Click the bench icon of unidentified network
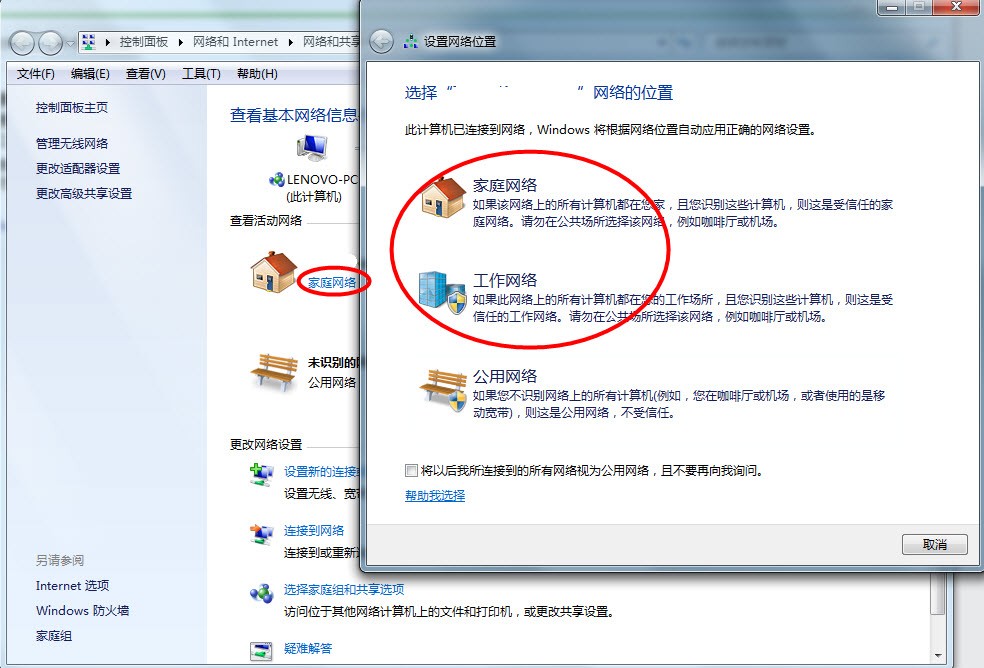Screen dimensions: 984x668 (x=274, y=370)
